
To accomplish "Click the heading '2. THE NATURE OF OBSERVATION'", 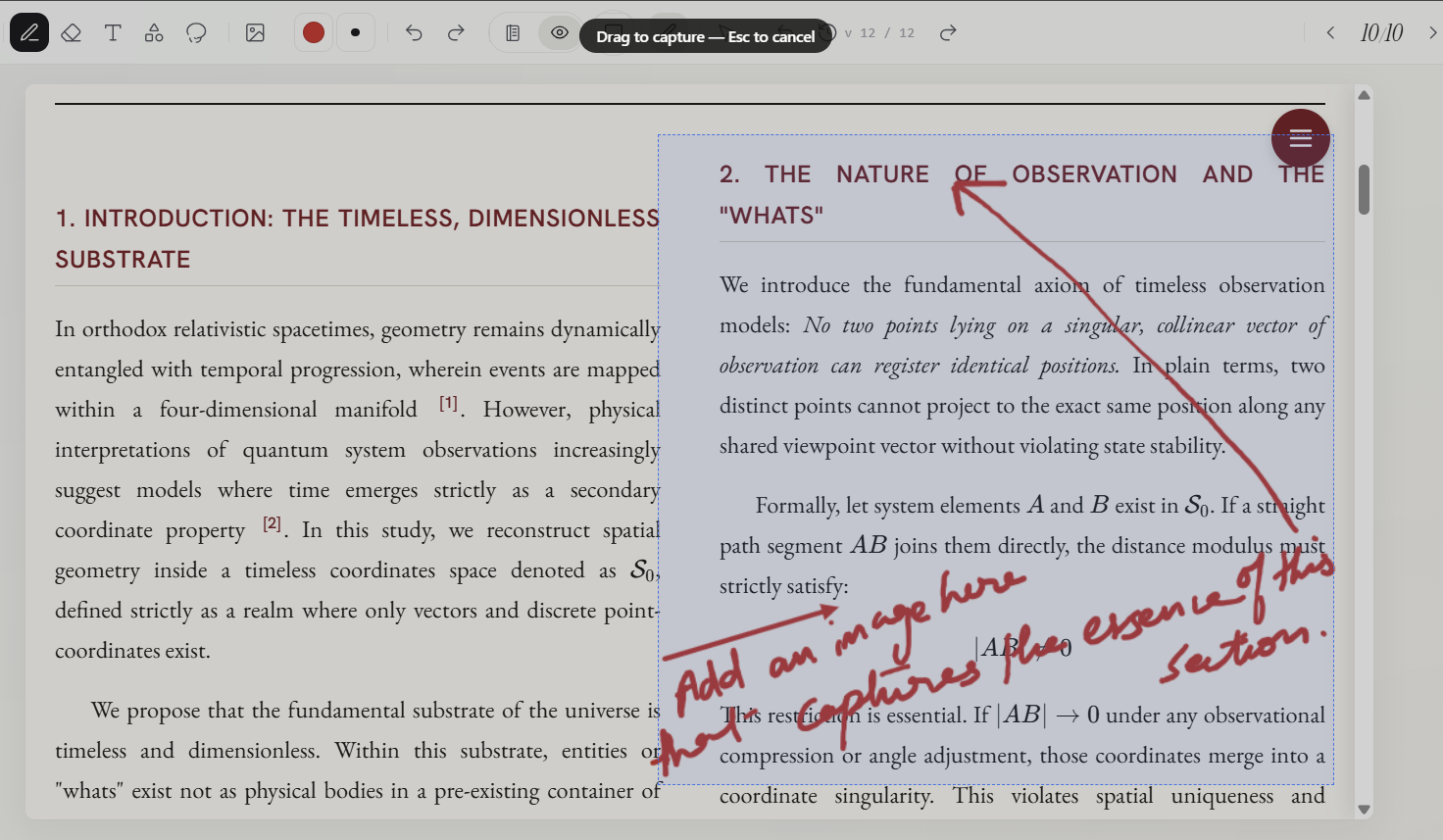I will pos(948,174).
